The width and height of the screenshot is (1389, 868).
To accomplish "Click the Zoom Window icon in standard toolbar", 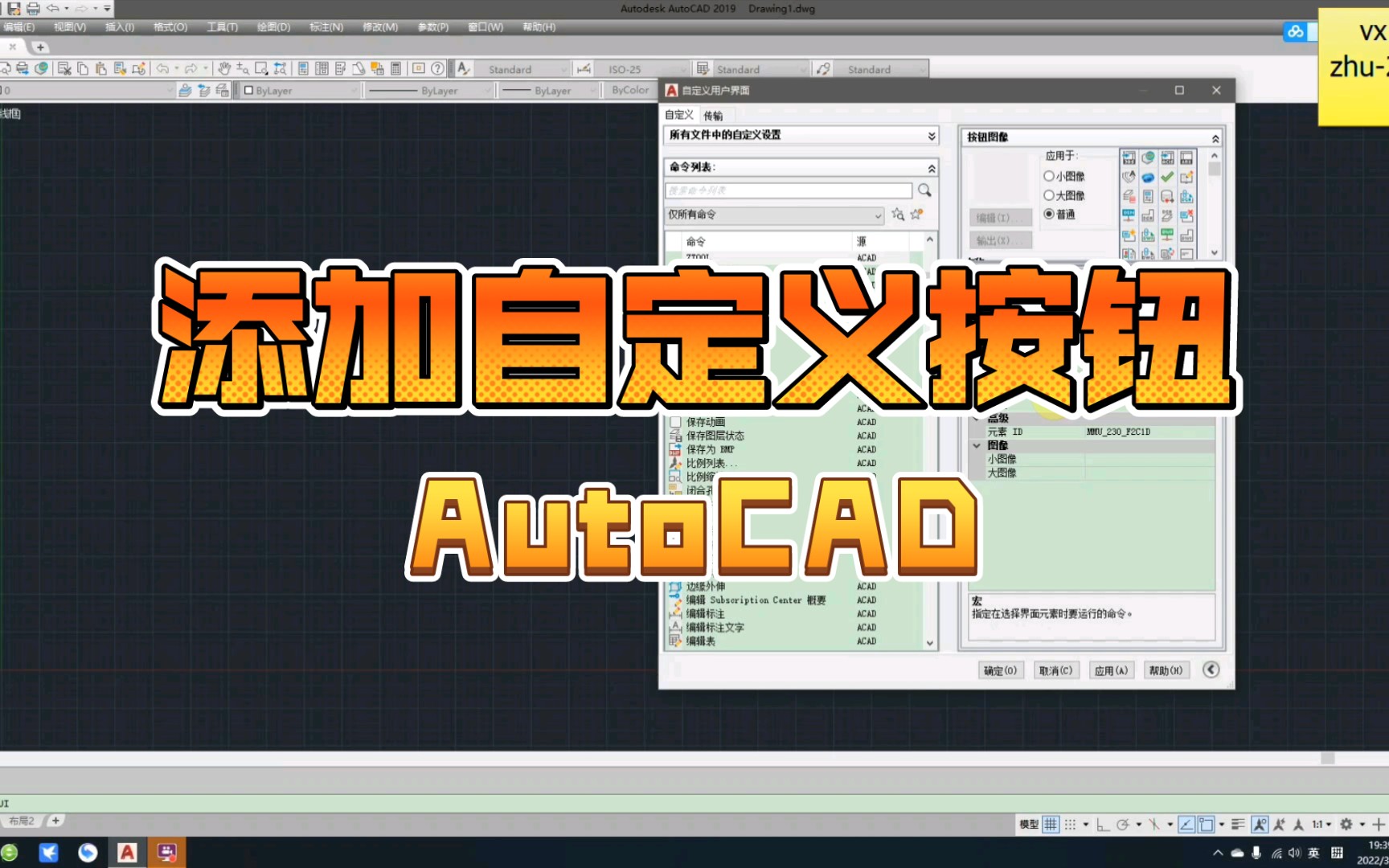I will pyautogui.click(x=260, y=68).
